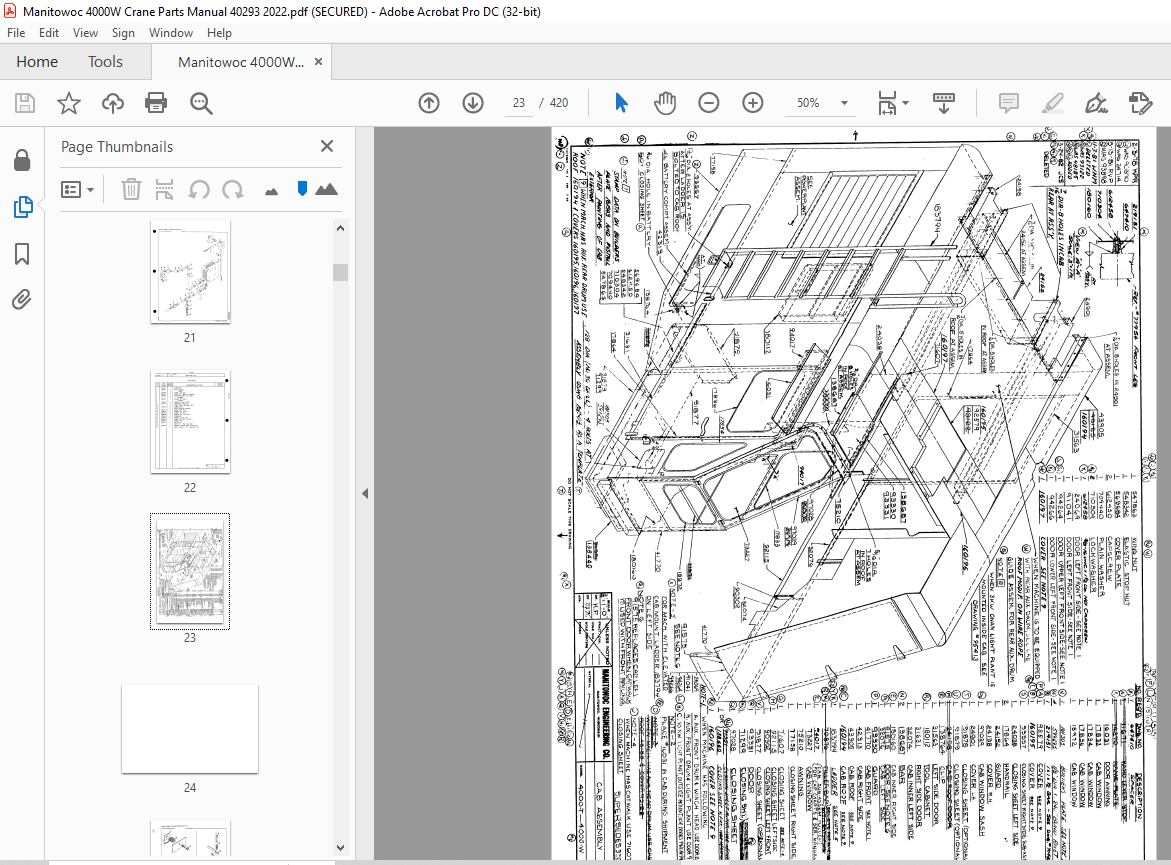This screenshot has width=1171, height=865.
Task: Select blank page 24 thumbnail
Action: tap(190, 729)
